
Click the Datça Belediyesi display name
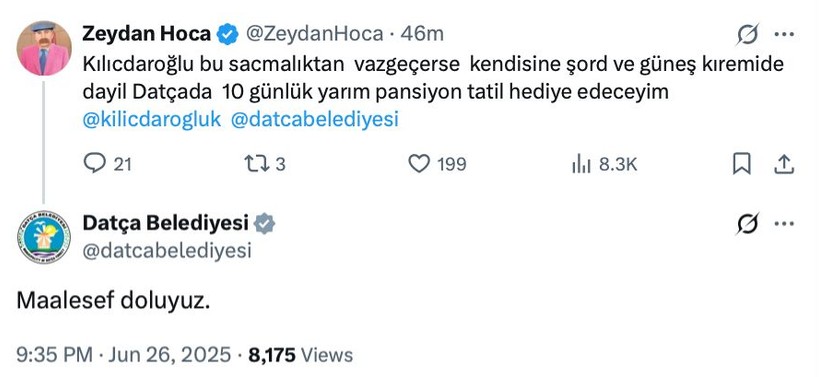coord(165,223)
